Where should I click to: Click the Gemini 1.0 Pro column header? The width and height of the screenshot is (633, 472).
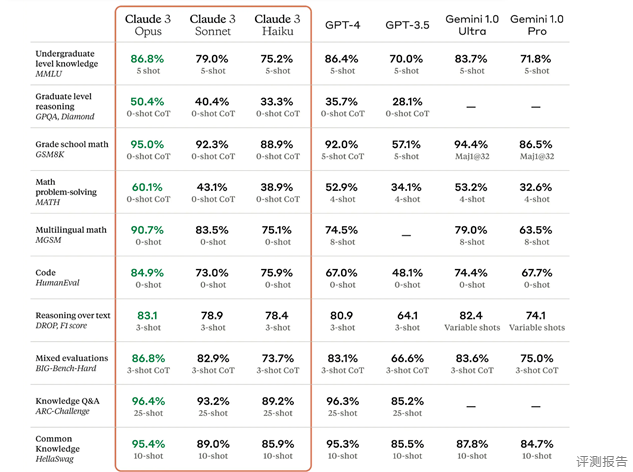537,25
